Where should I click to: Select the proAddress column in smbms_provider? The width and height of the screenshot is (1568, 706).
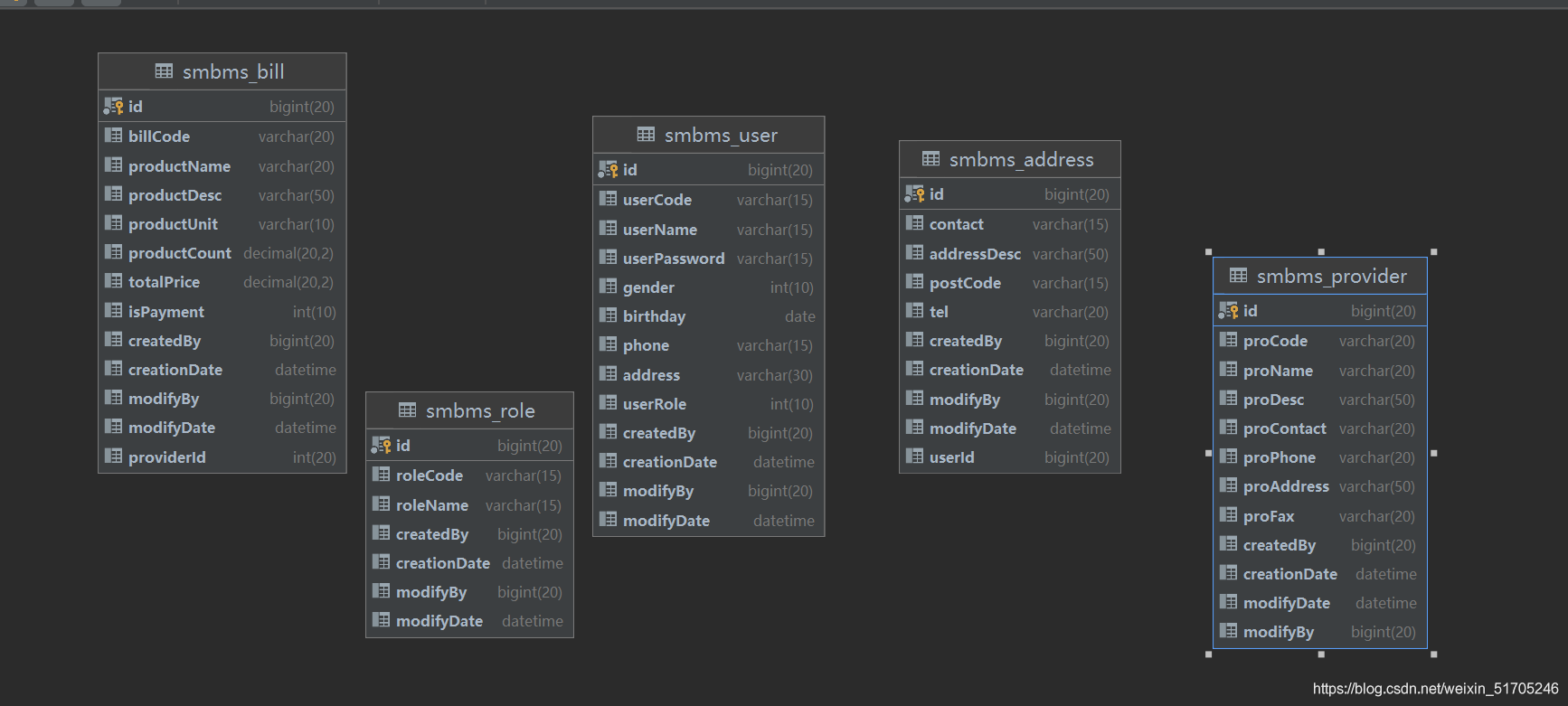1320,486
